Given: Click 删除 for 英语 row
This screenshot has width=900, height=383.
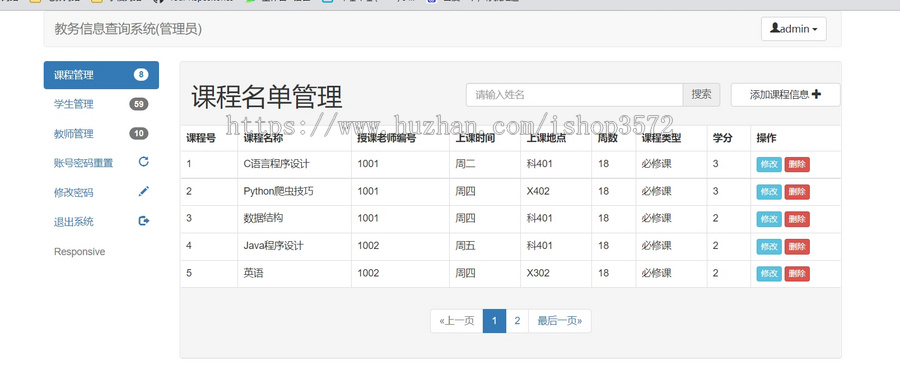Looking at the screenshot, I should click(x=797, y=274).
